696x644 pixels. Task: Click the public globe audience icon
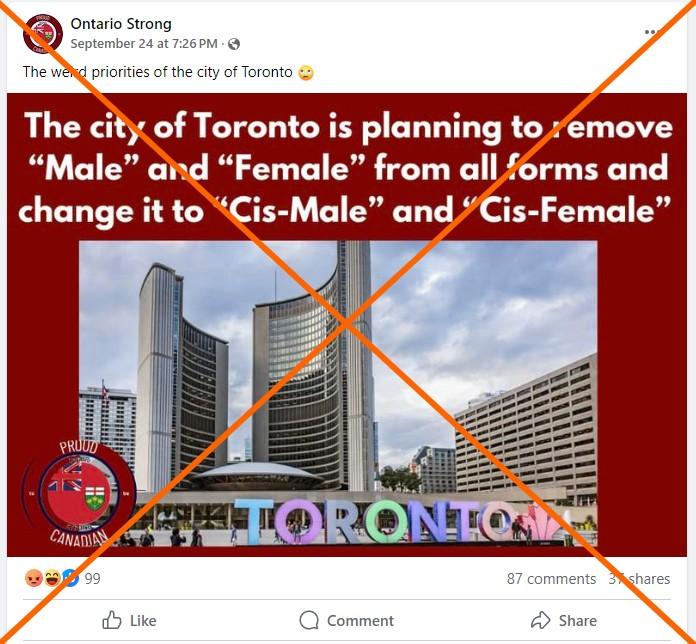pyautogui.click(x=233, y=44)
